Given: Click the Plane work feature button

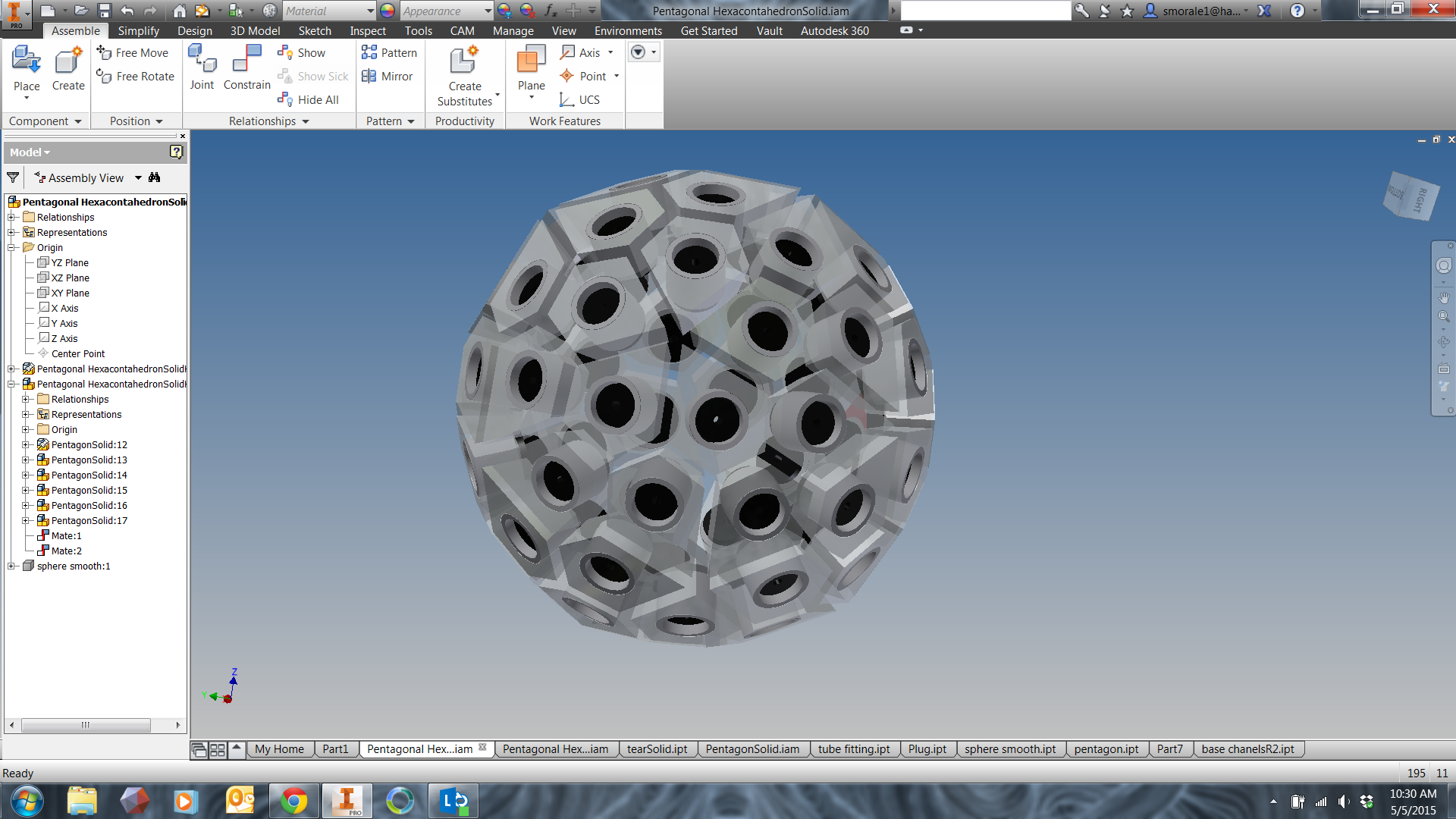Looking at the screenshot, I should (x=530, y=68).
